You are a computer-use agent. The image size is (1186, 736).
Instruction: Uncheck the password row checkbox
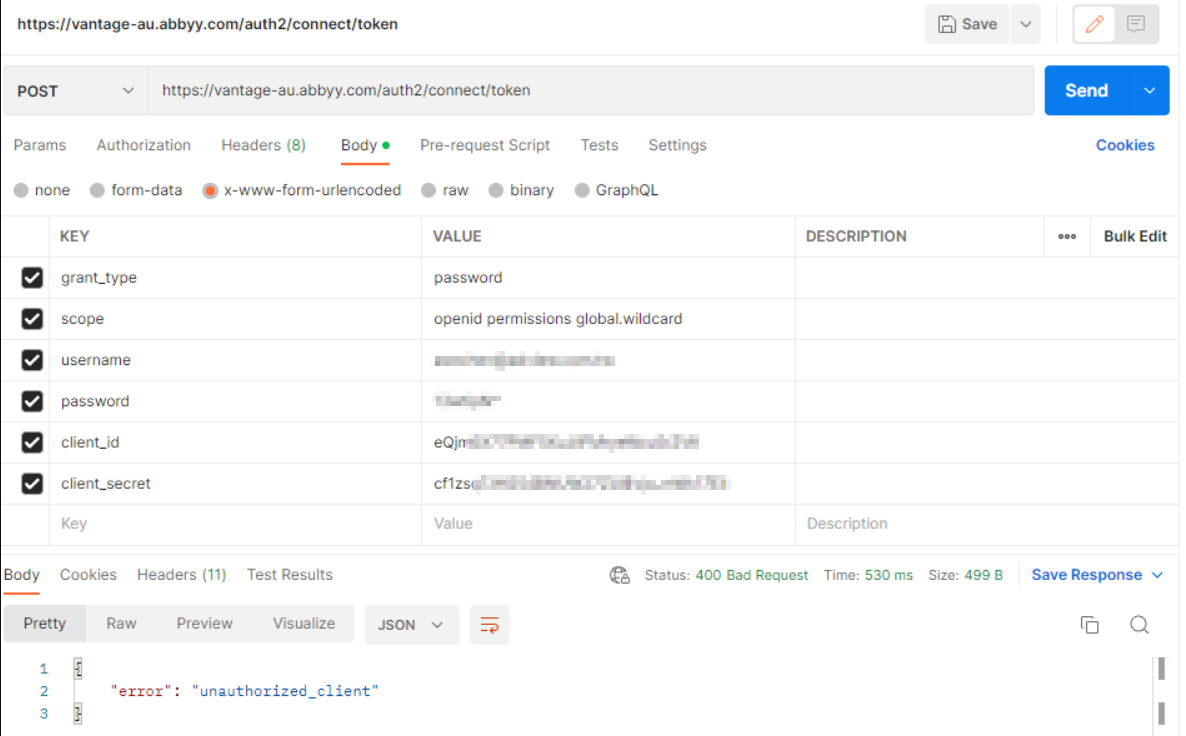click(x=32, y=402)
